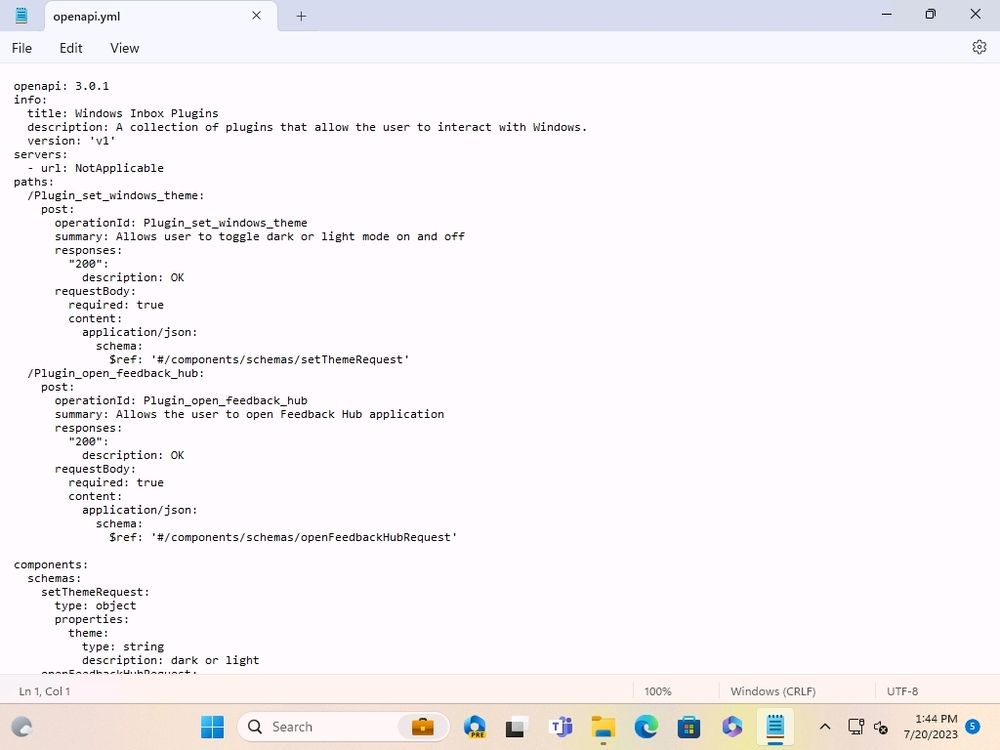Close the Notepad window
1000x750 pixels.
(x=975, y=15)
